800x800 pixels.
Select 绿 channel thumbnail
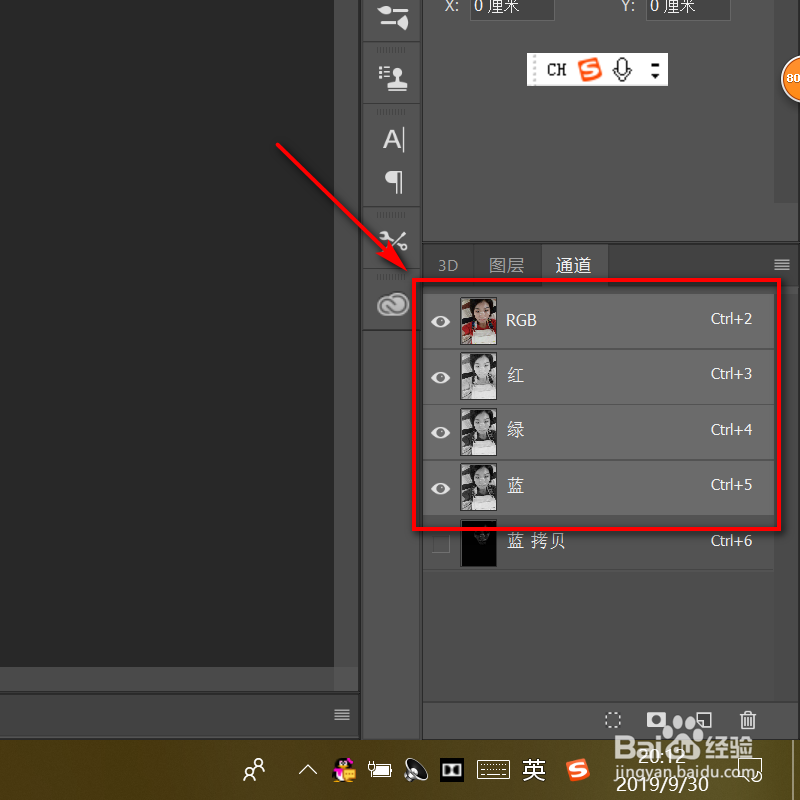(x=478, y=432)
